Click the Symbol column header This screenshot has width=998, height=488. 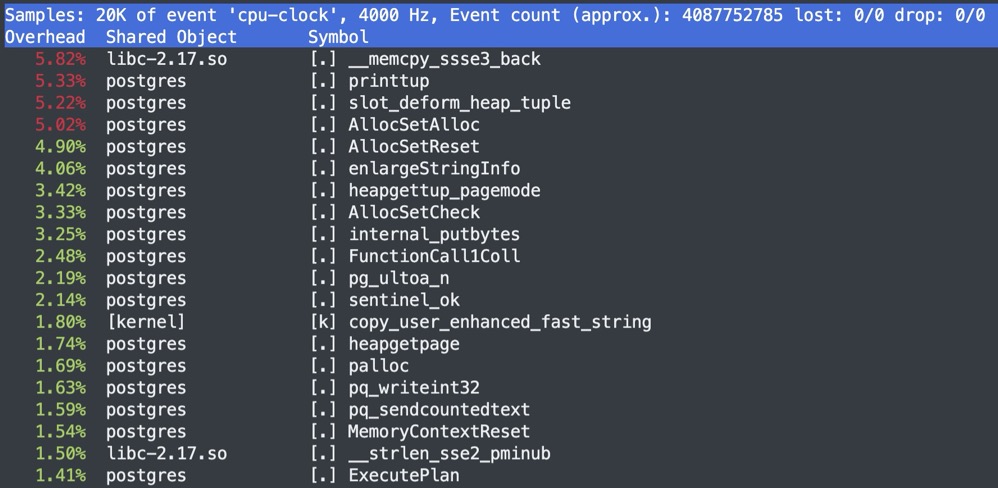point(338,37)
